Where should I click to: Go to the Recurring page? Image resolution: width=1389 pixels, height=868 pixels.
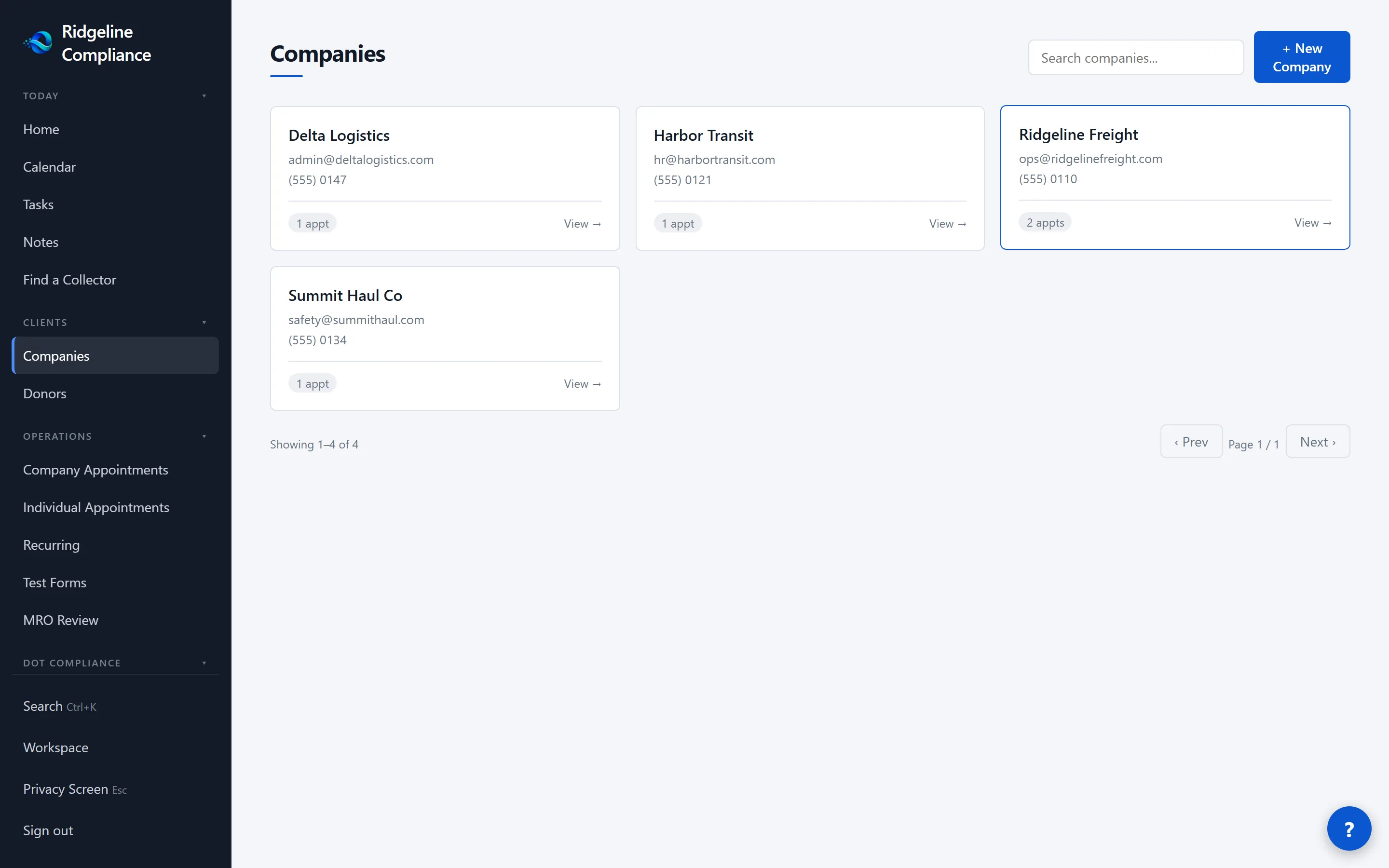click(x=115, y=545)
